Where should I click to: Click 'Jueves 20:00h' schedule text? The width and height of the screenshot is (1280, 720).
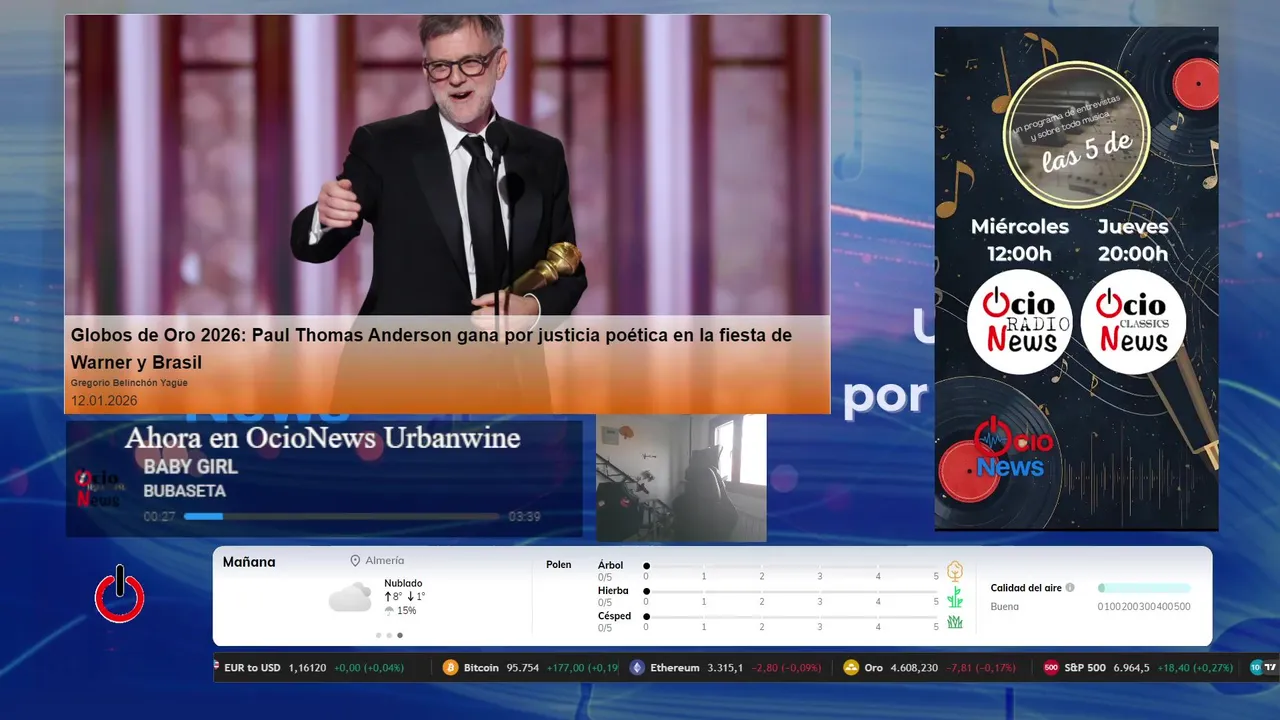(1133, 240)
